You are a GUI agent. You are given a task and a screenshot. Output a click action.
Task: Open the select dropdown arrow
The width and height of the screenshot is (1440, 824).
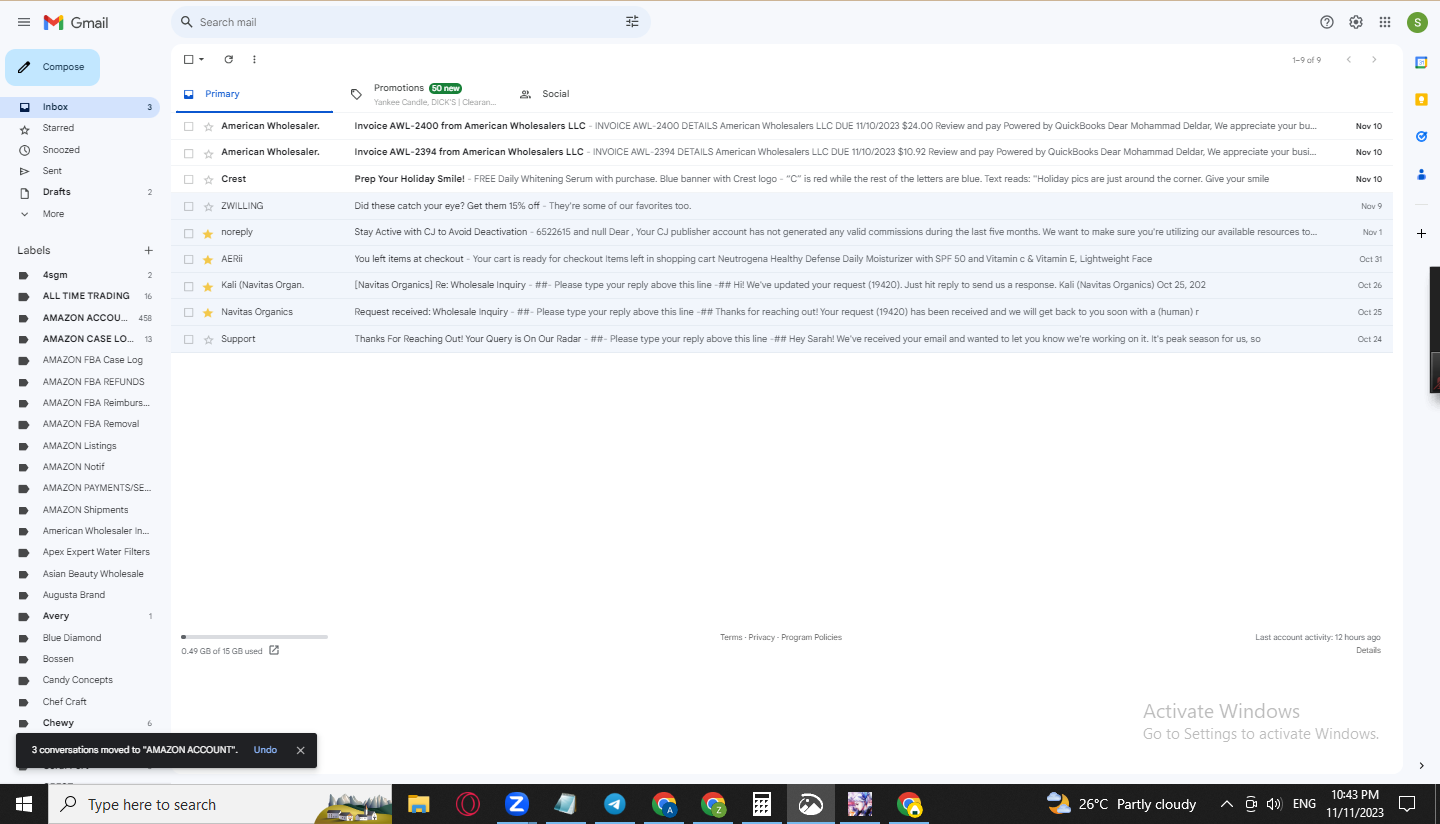pyautogui.click(x=202, y=60)
